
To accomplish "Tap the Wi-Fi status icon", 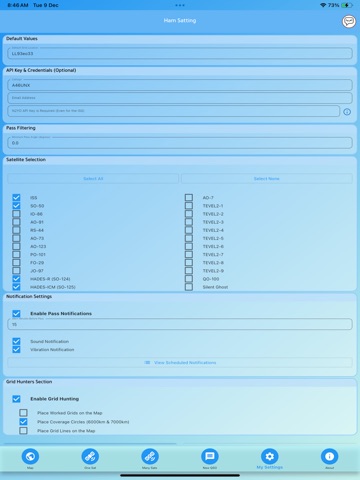I will pyautogui.click(x=323, y=5).
